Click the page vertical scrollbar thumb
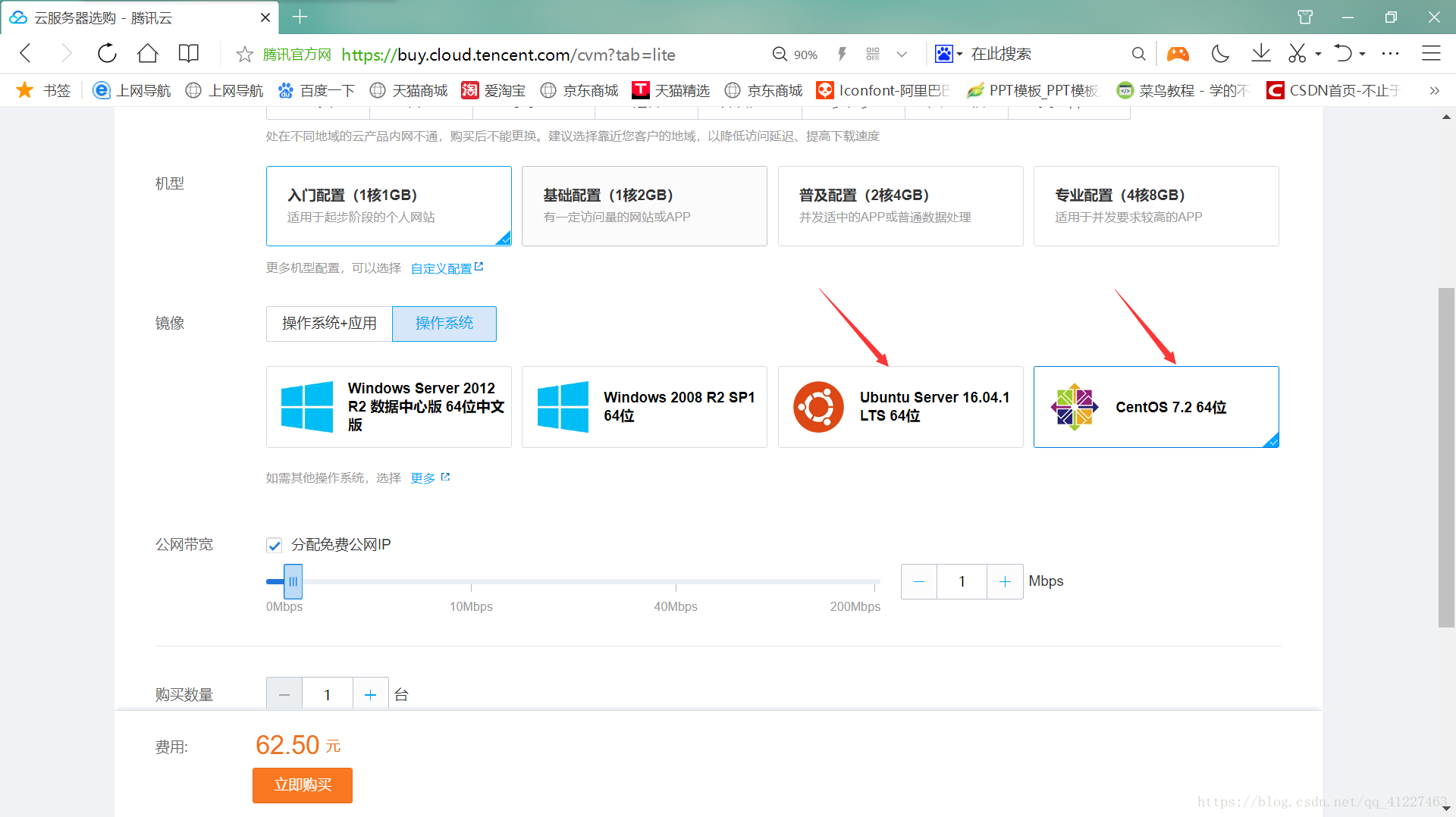 pyautogui.click(x=1446, y=458)
